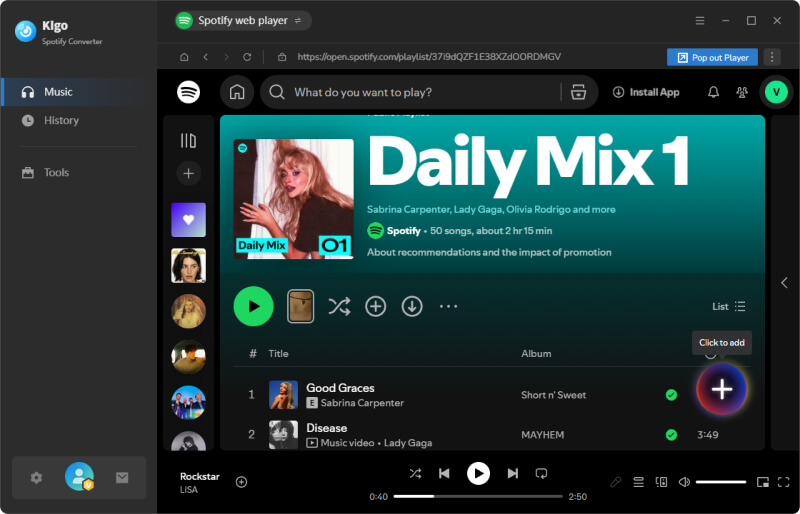Viewport: 800px width, 514px height.
Task: Skip to next track
Action: coord(513,474)
